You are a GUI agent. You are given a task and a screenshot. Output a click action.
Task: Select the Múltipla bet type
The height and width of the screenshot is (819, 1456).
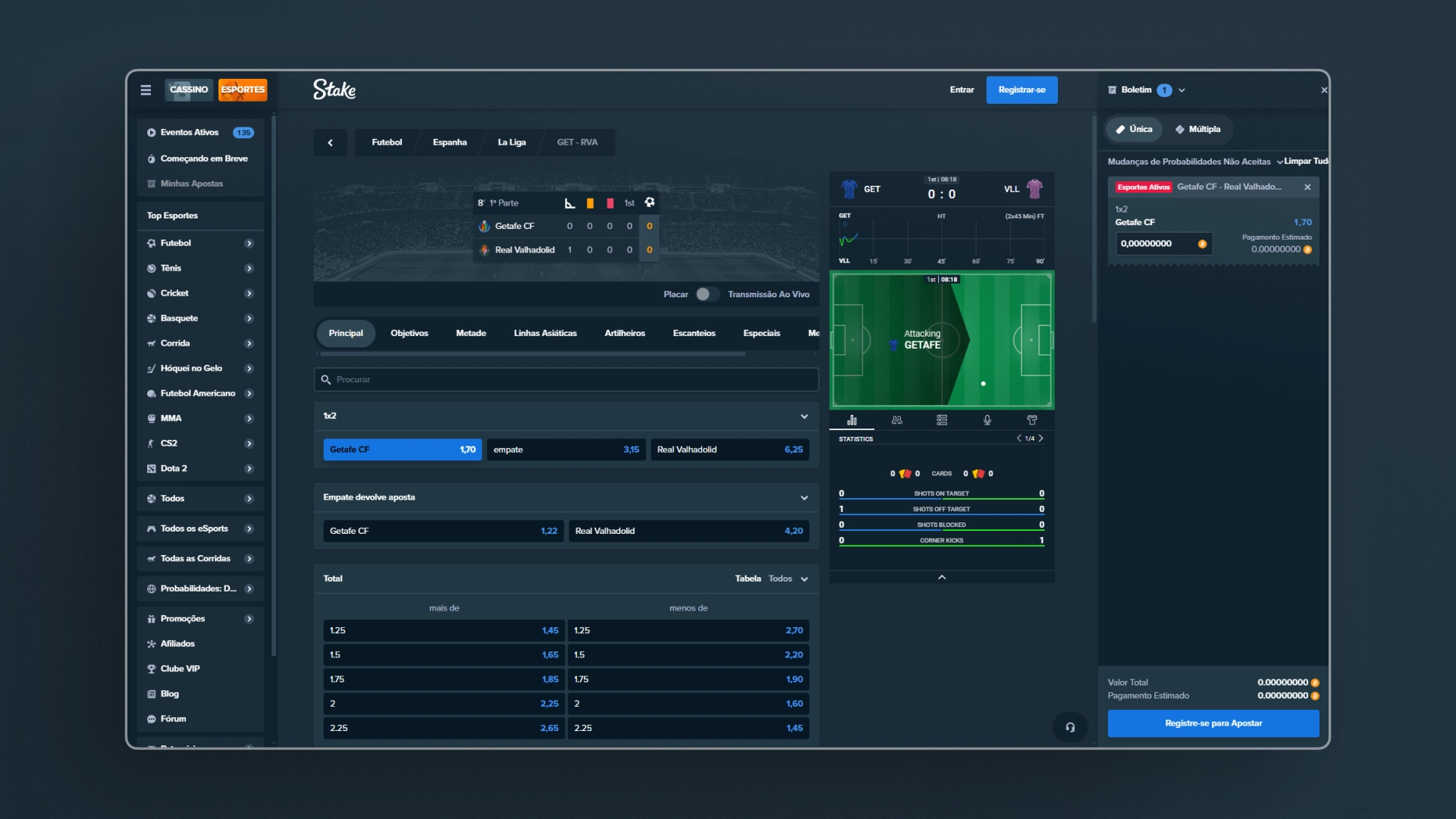click(1197, 130)
